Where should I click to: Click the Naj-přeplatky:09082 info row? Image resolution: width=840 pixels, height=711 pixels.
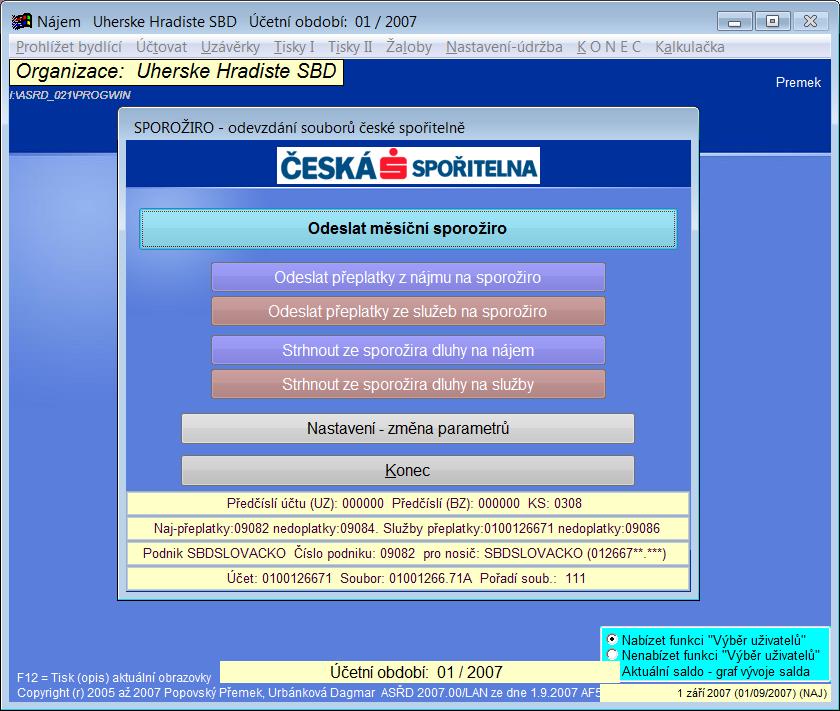click(x=408, y=529)
